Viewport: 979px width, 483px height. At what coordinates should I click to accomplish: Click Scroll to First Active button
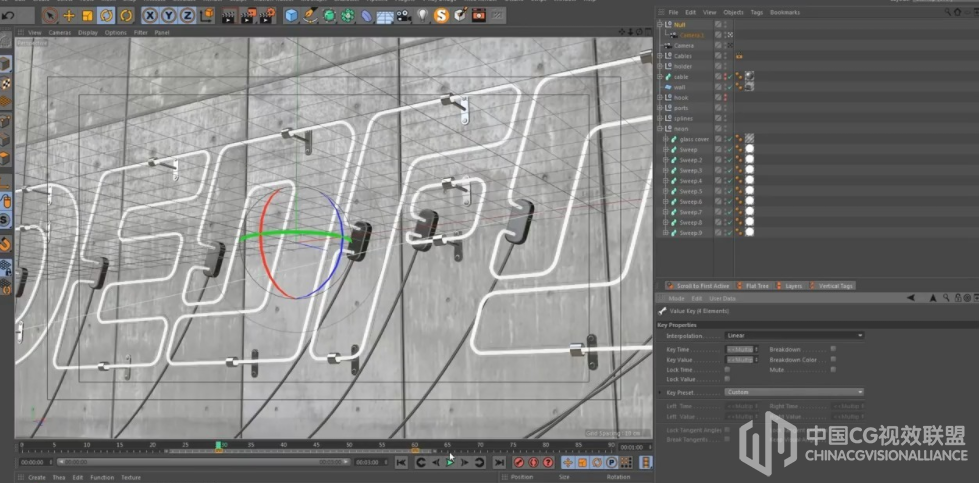pyautogui.click(x=702, y=286)
